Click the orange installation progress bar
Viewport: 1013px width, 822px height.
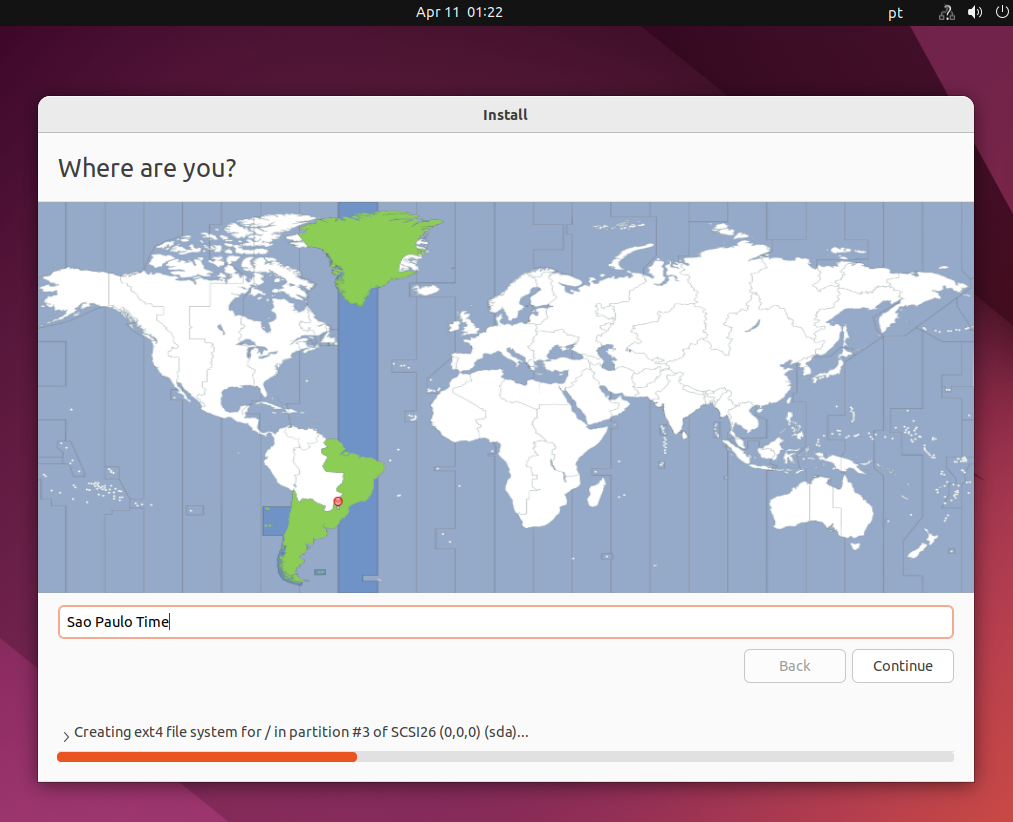tap(505, 757)
